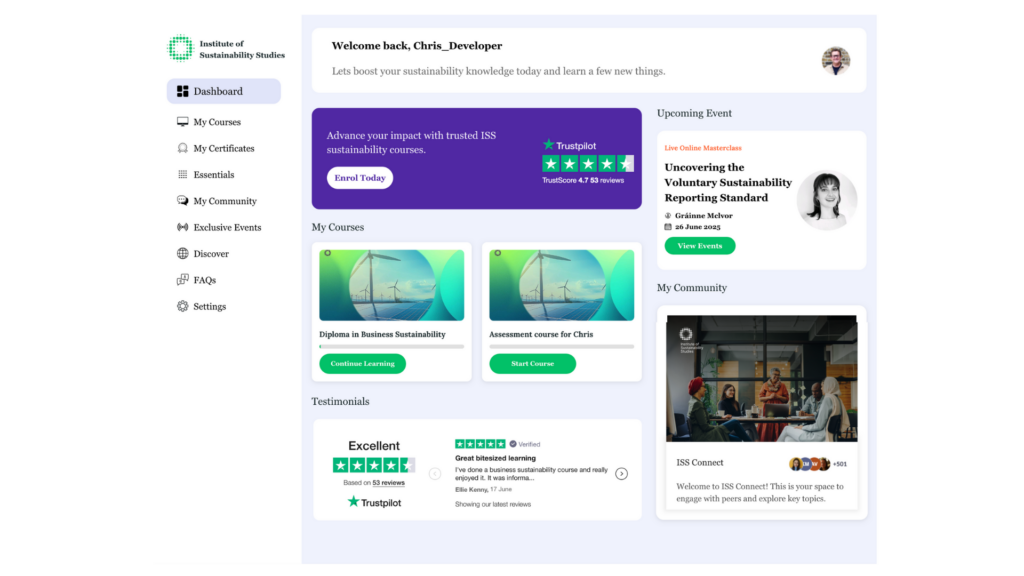Click the FAQs icon in sidebar
The image size is (1024, 576).
(x=182, y=280)
